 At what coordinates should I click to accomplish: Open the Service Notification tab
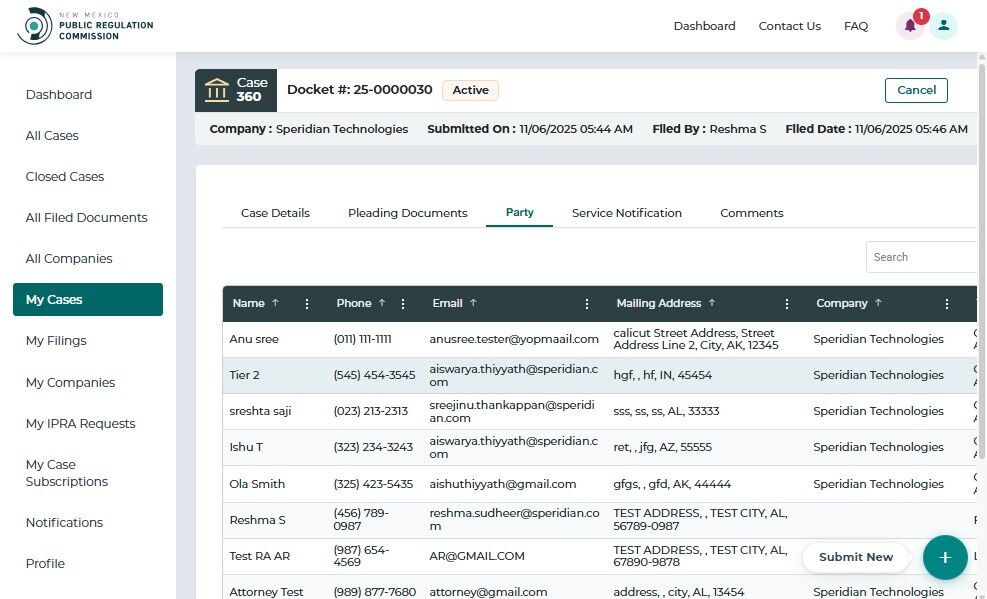pos(627,213)
